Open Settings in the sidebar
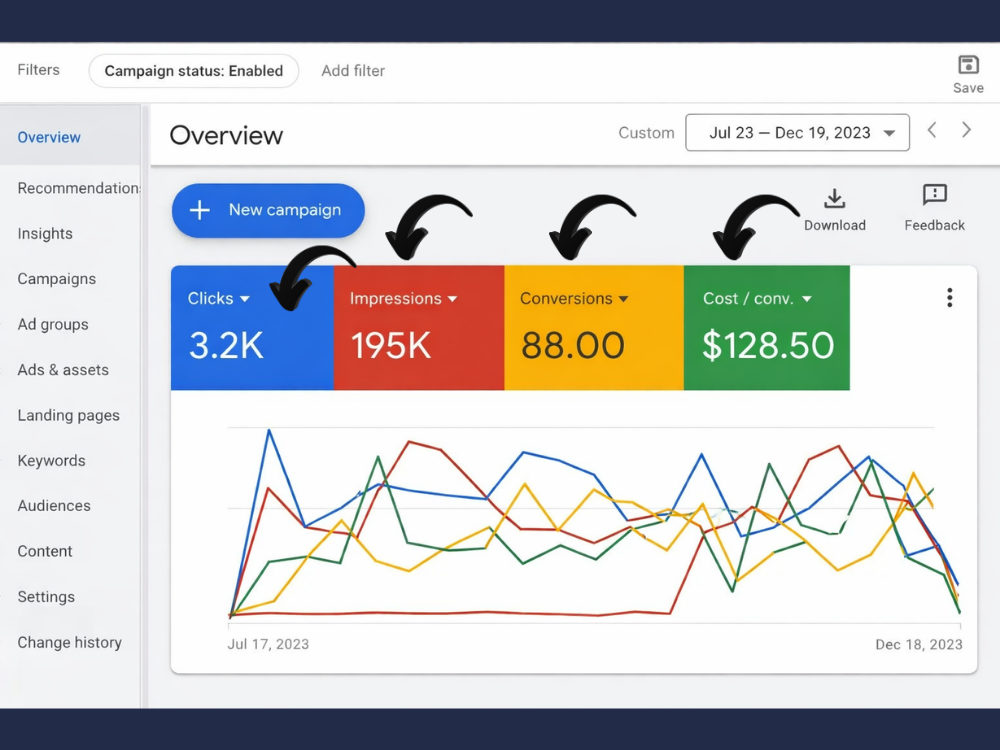Viewport: 1000px width, 750px height. coord(46,596)
